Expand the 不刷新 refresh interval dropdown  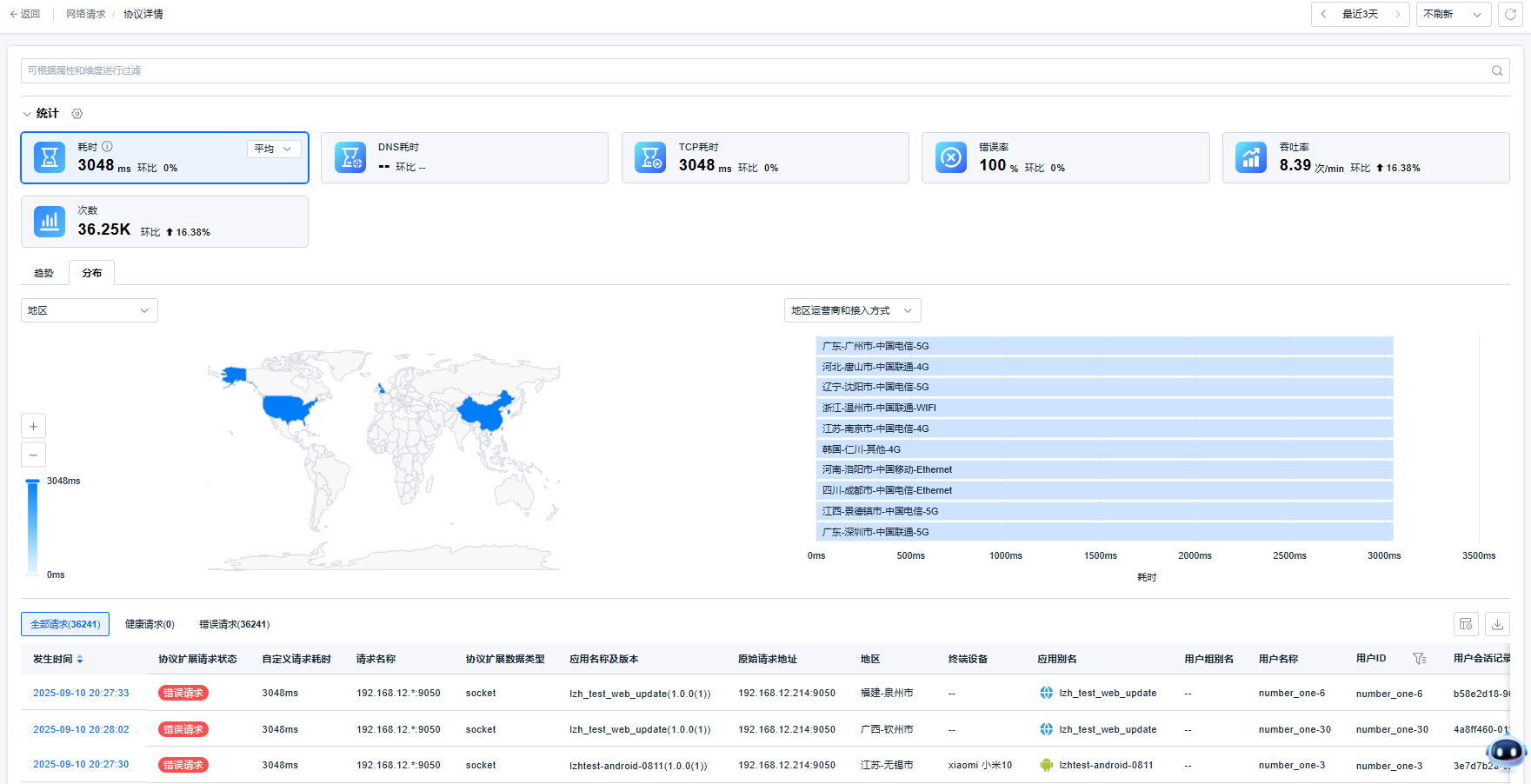[x=1453, y=14]
